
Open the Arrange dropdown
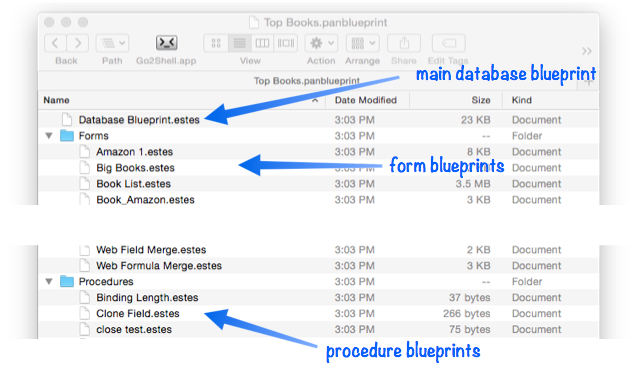[363, 43]
